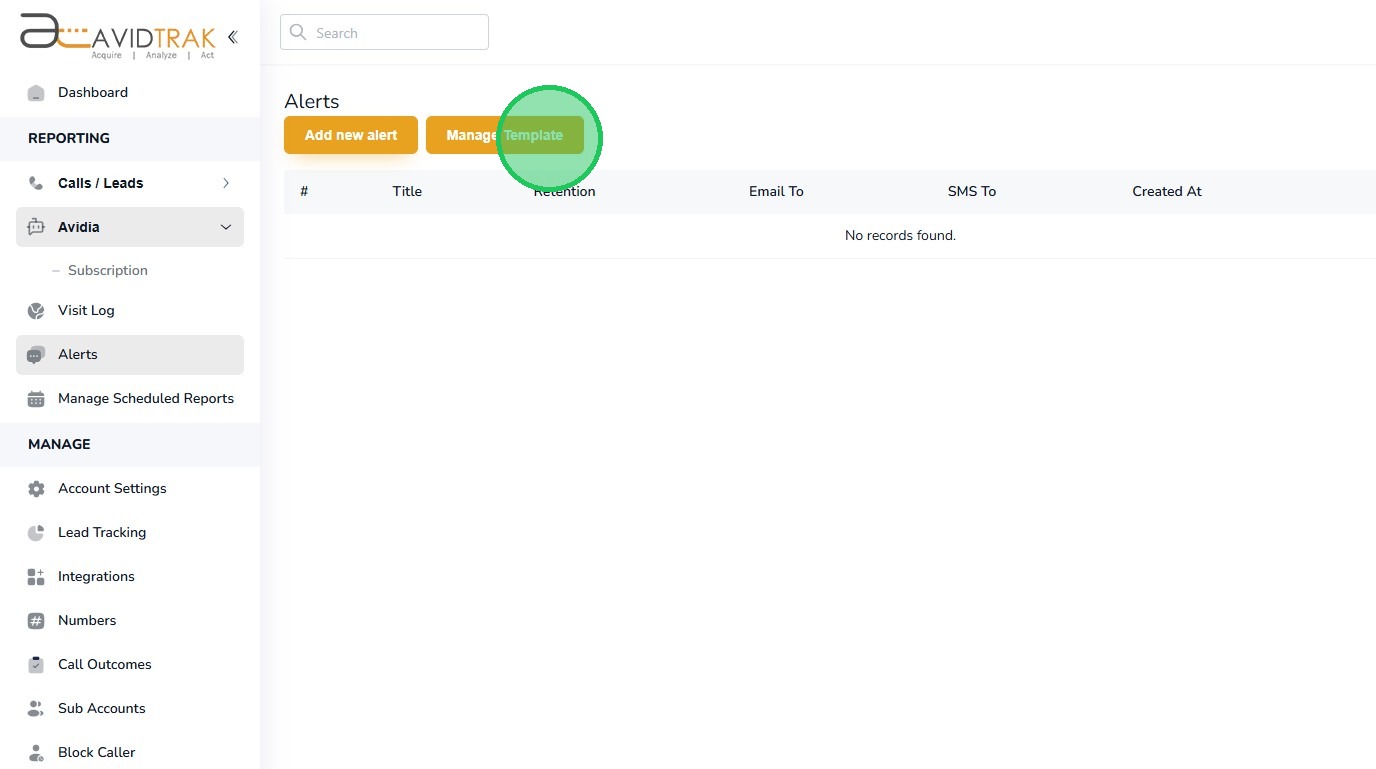Click the Add new alert button
Image resolution: width=1376 pixels, height=769 pixels.
pos(351,135)
